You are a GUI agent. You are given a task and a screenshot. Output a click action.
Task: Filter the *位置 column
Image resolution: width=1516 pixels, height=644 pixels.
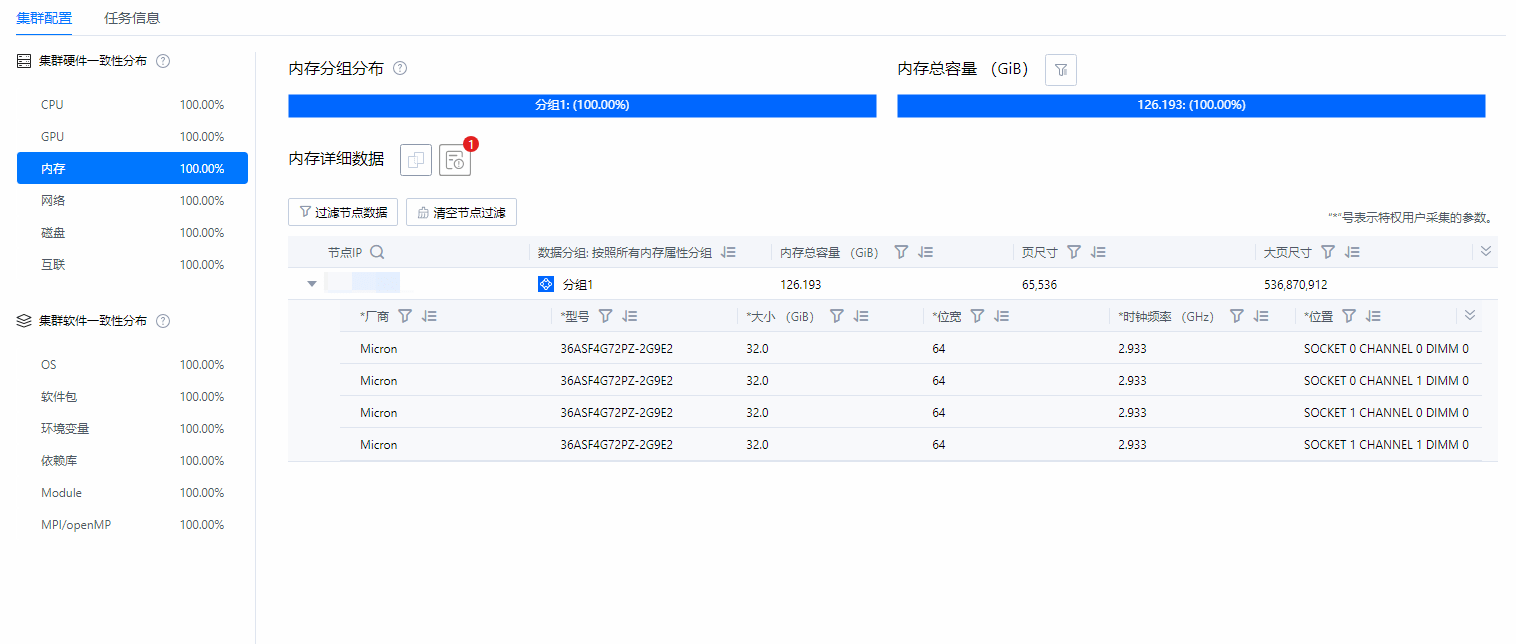coord(1349,316)
